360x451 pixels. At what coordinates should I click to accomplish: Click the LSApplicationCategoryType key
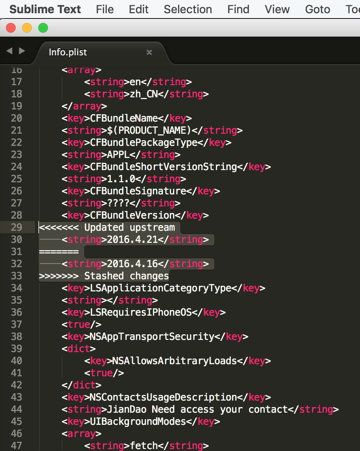pos(161,288)
